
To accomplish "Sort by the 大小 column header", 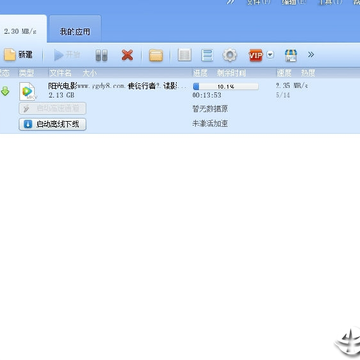I will [x=90, y=73].
